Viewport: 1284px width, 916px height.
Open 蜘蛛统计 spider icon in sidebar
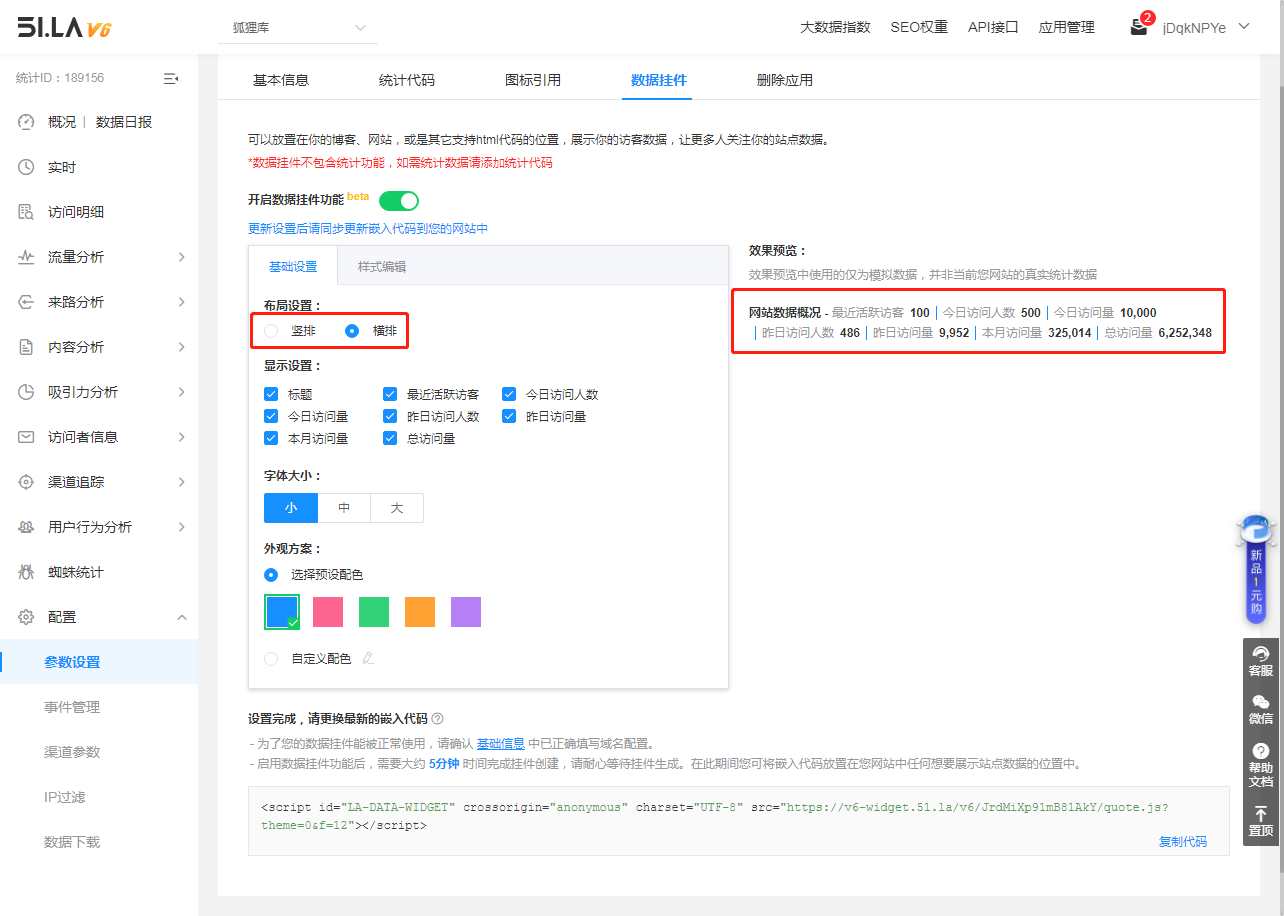pyautogui.click(x=27, y=572)
